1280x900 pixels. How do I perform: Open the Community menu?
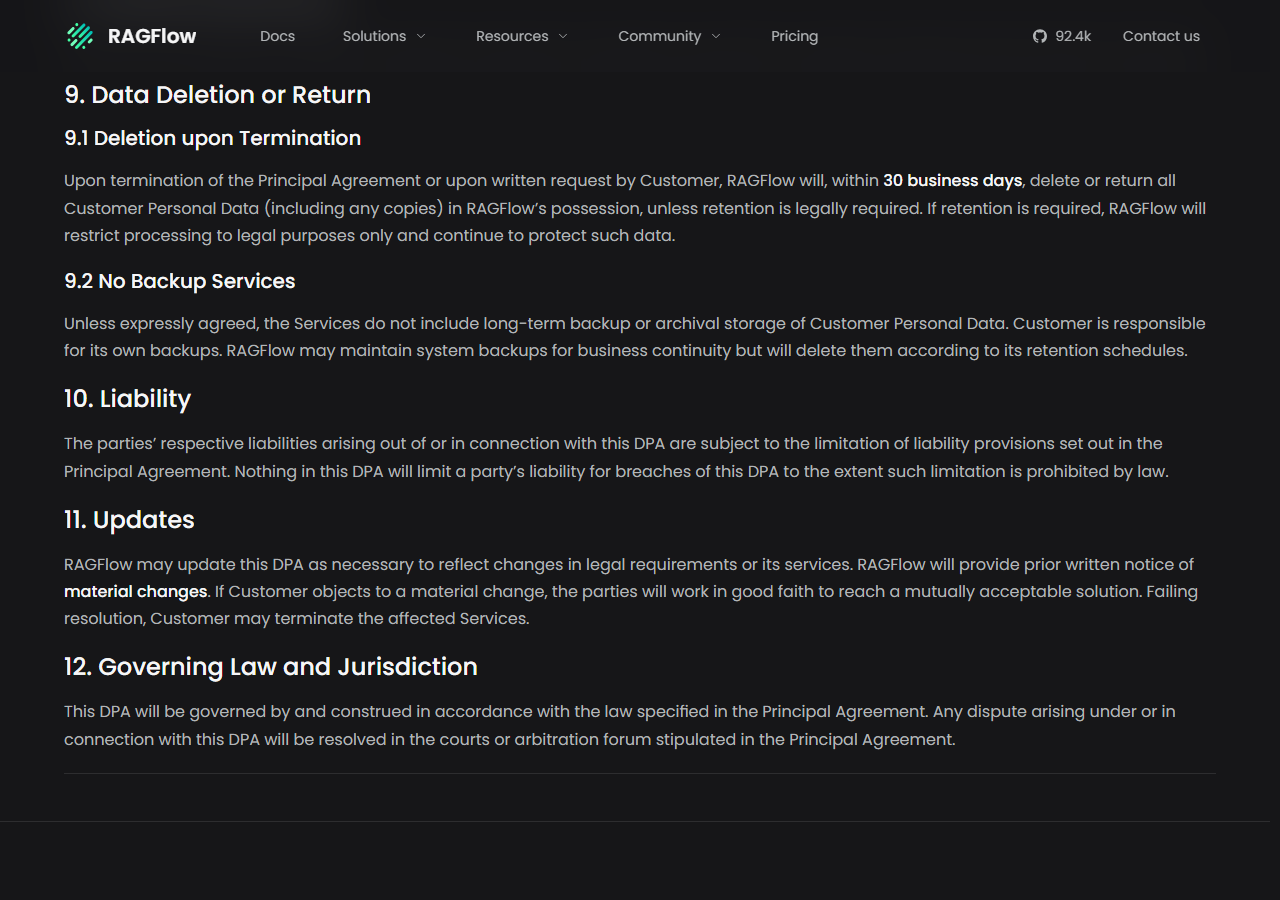[659, 36]
